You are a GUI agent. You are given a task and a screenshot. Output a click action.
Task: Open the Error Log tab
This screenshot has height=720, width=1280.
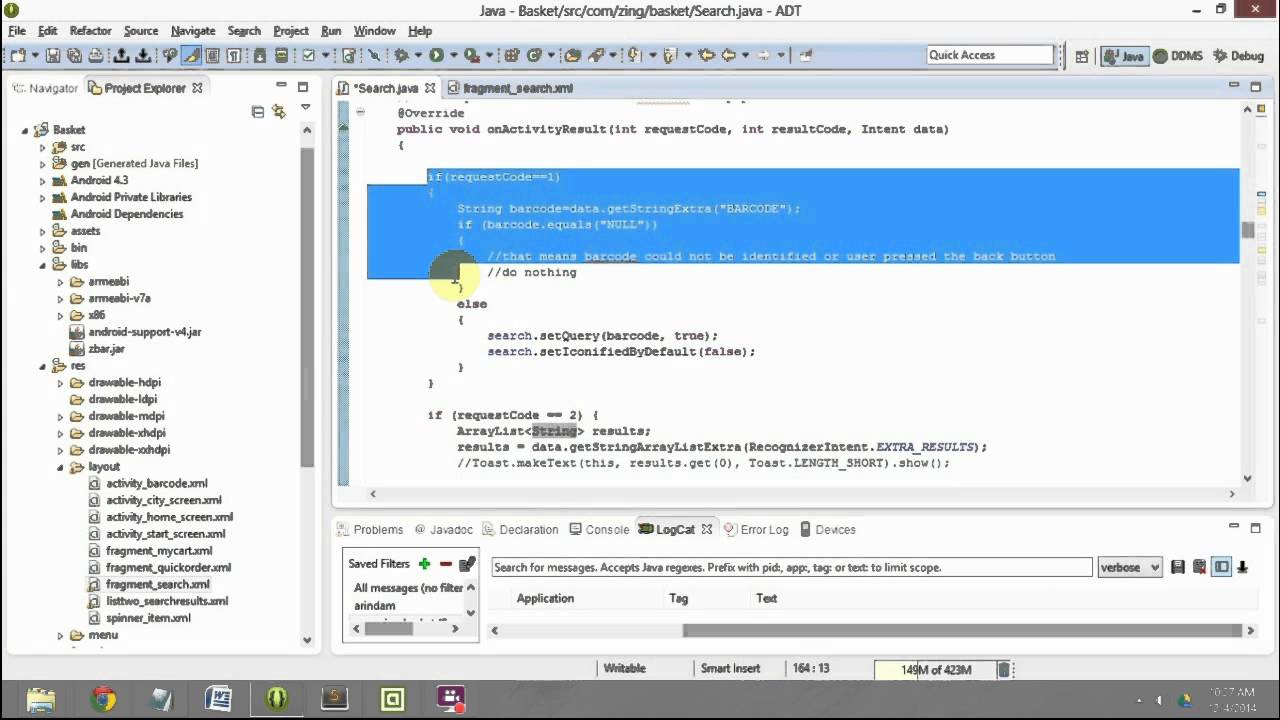[756, 529]
